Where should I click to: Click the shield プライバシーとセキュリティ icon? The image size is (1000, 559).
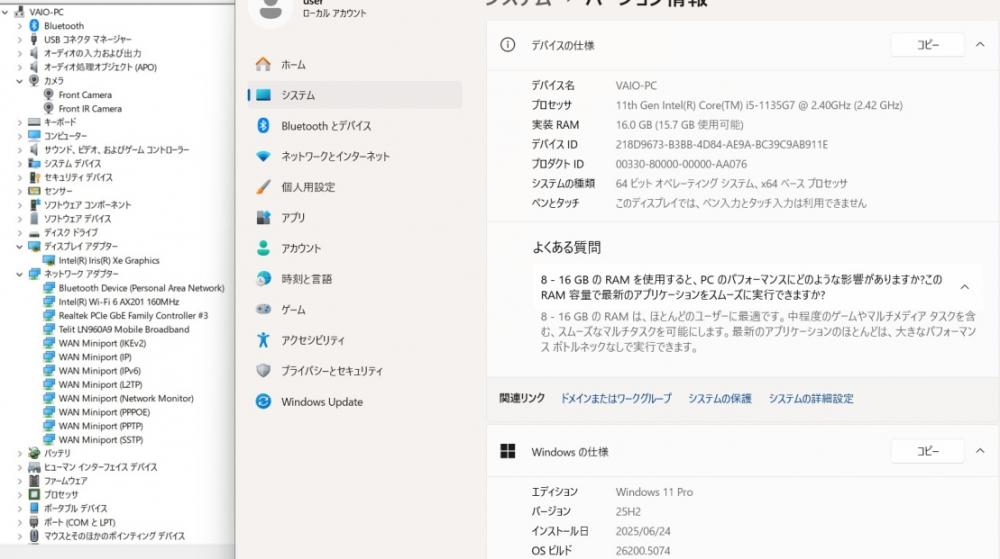click(263, 370)
